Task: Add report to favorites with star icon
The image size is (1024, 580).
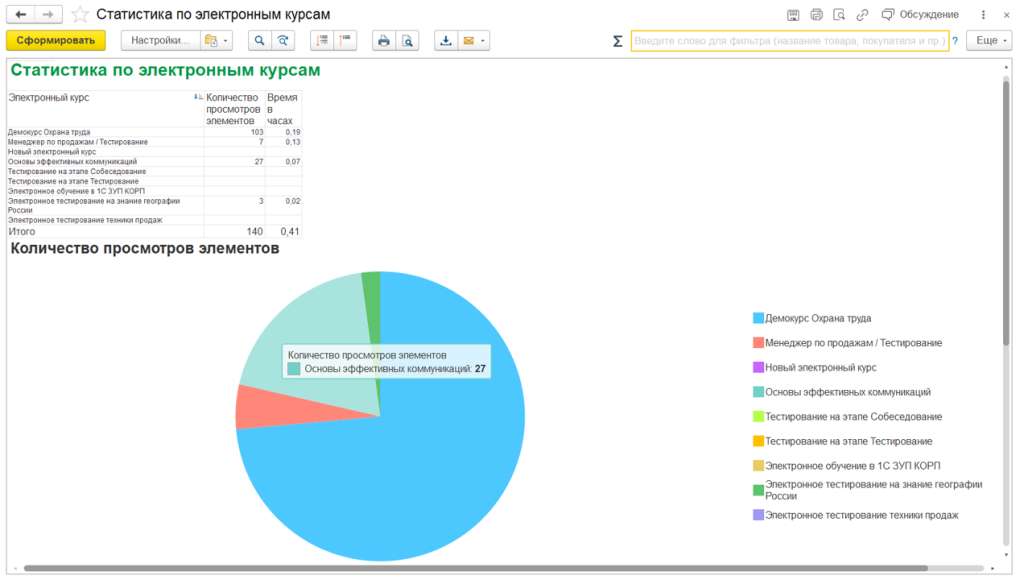Action: (80, 15)
